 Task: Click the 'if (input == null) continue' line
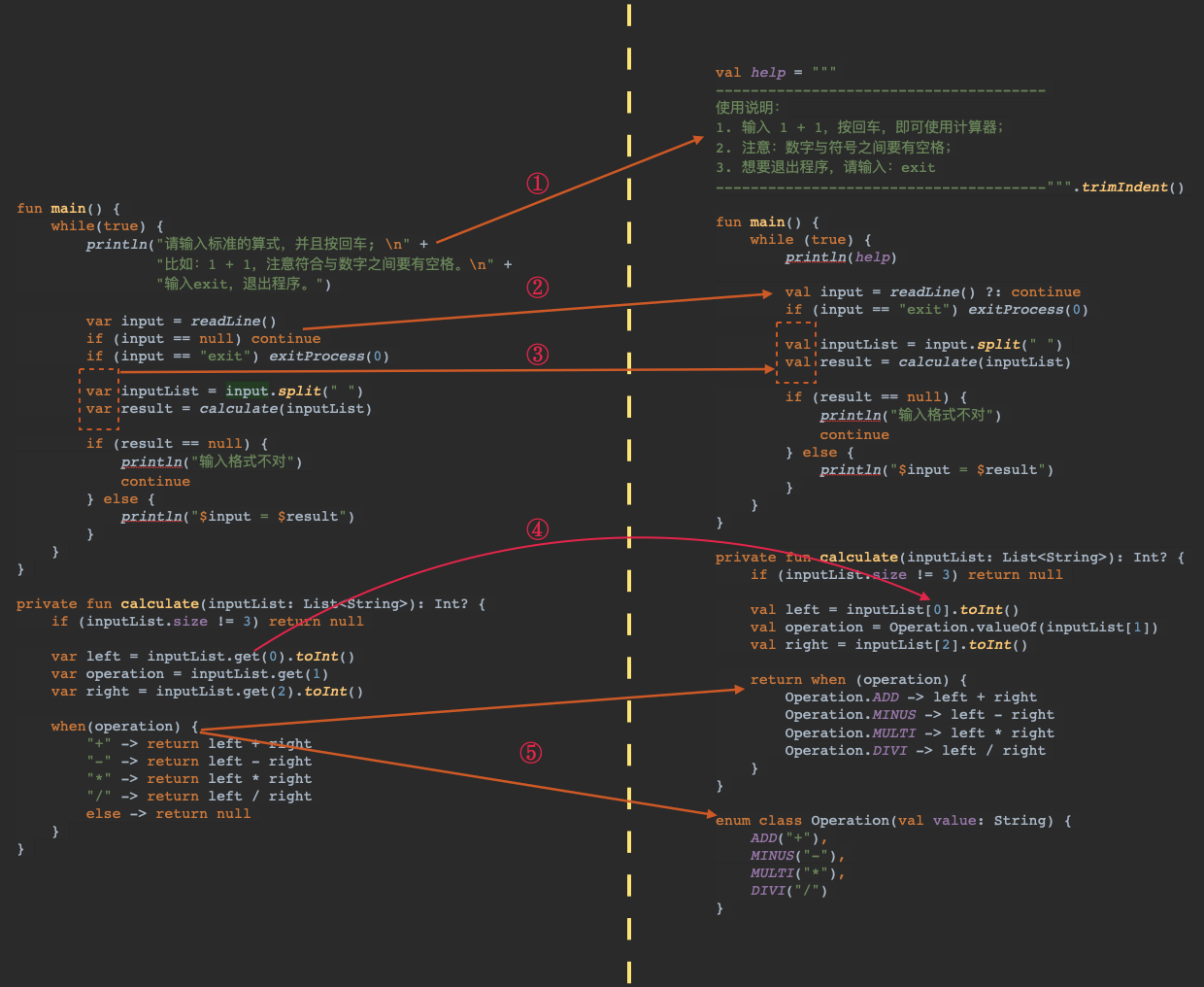(x=203, y=339)
